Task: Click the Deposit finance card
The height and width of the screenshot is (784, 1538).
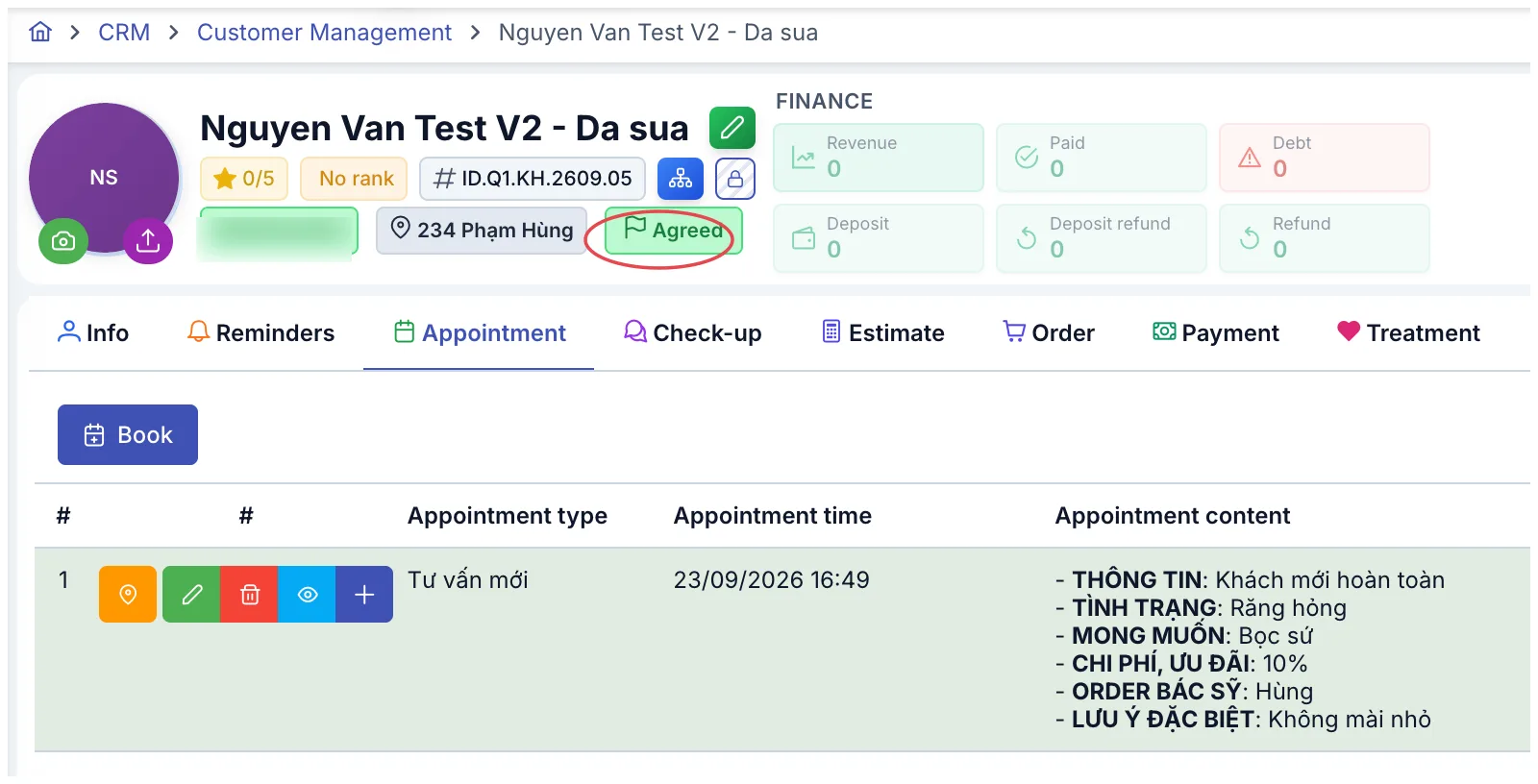Action: pos(879,238)
